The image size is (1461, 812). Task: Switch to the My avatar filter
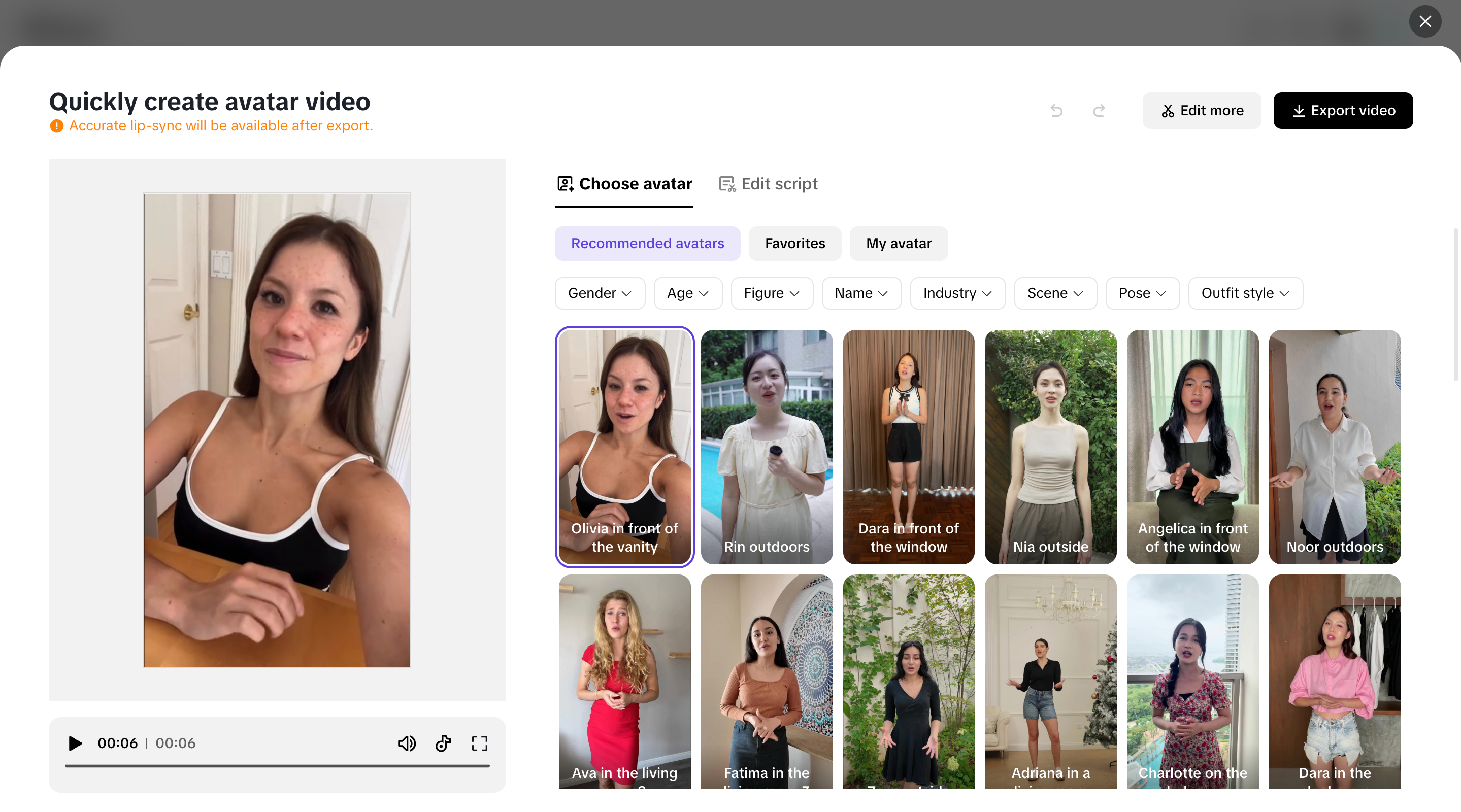pyautogui.click(x=899, y=243)
